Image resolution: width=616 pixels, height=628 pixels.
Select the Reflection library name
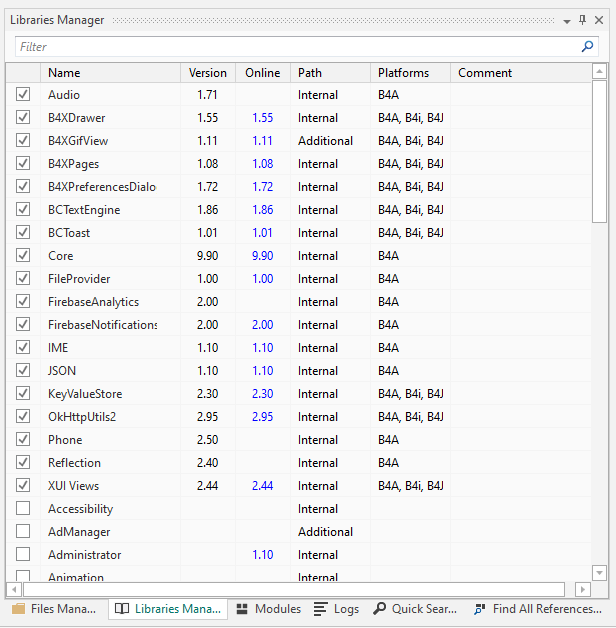(x=74, y=463)
